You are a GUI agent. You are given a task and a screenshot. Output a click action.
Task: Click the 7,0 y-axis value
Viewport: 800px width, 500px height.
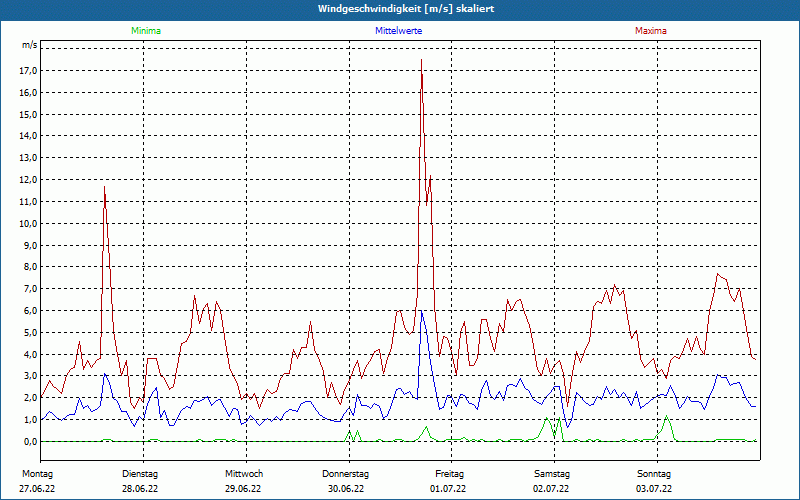tap(31, 289)
